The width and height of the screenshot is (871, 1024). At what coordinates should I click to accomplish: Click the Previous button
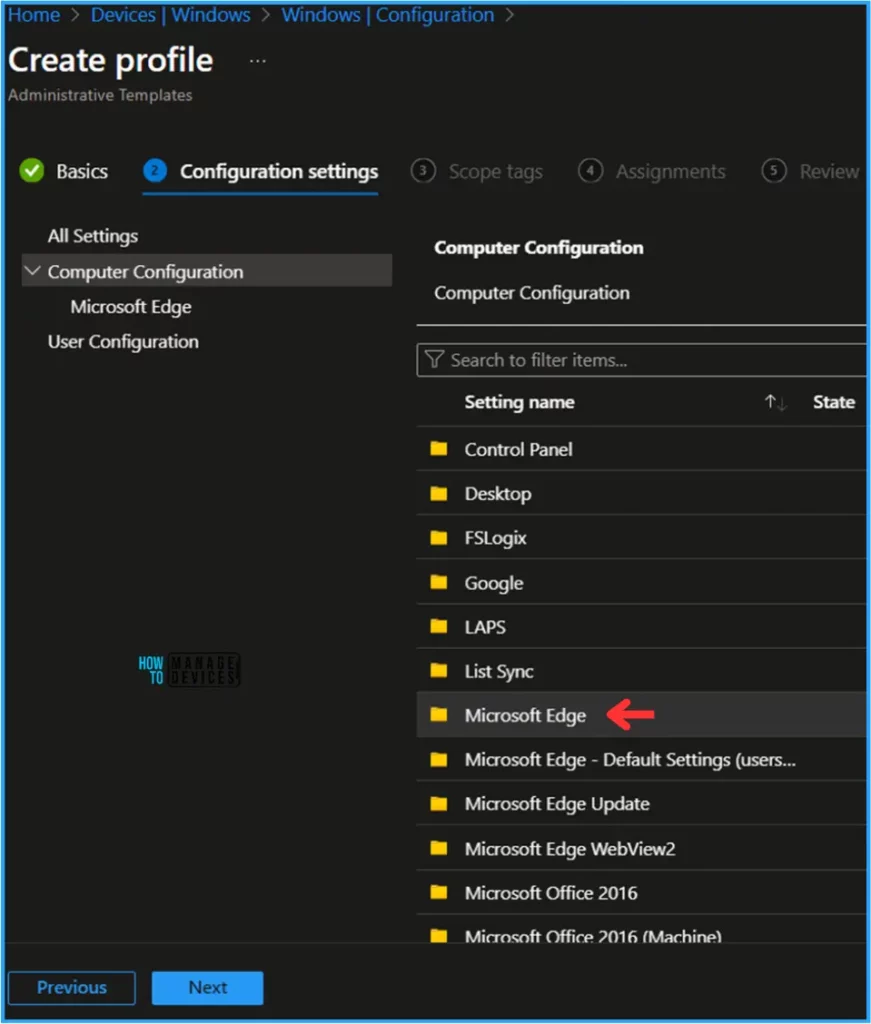(x=72, y=987)
